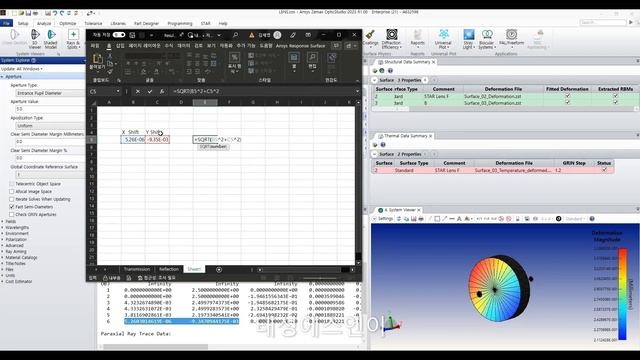
Task: Close the System Viewer tab
Action: pyautogui.click(x=419, y=210)
